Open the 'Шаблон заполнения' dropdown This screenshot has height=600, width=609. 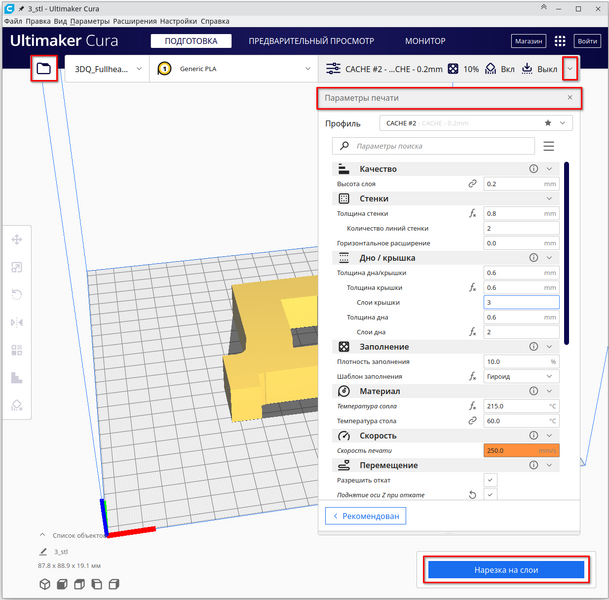coord(521,376)
